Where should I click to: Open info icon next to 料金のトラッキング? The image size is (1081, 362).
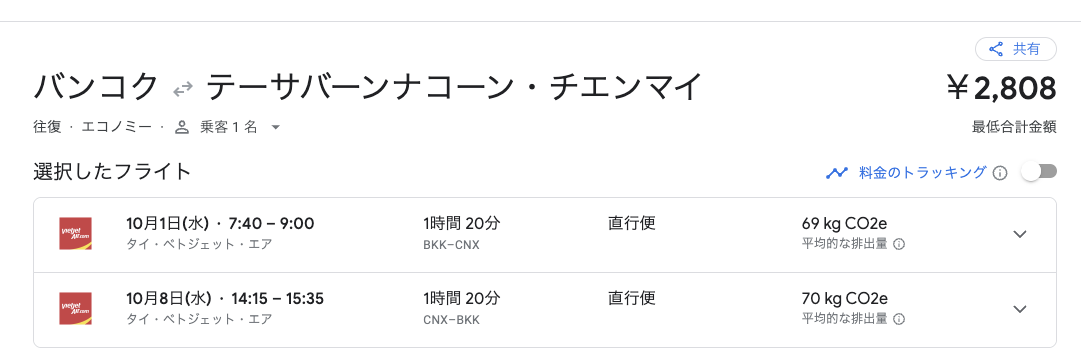[x=1000, y=172]
